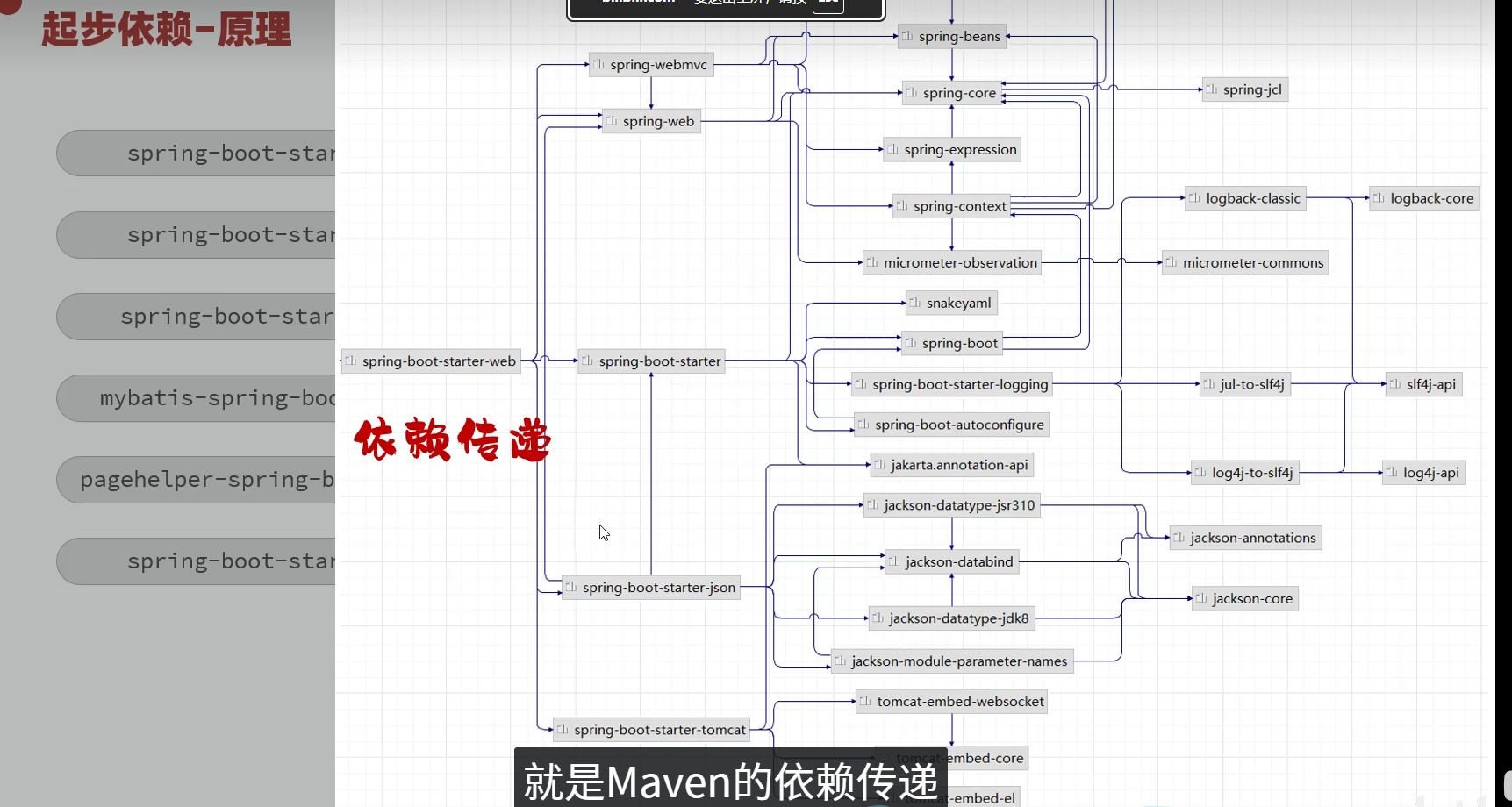Select the spring-web node
The width and height of the screenshot is (1512, 807).
[651, 121]
